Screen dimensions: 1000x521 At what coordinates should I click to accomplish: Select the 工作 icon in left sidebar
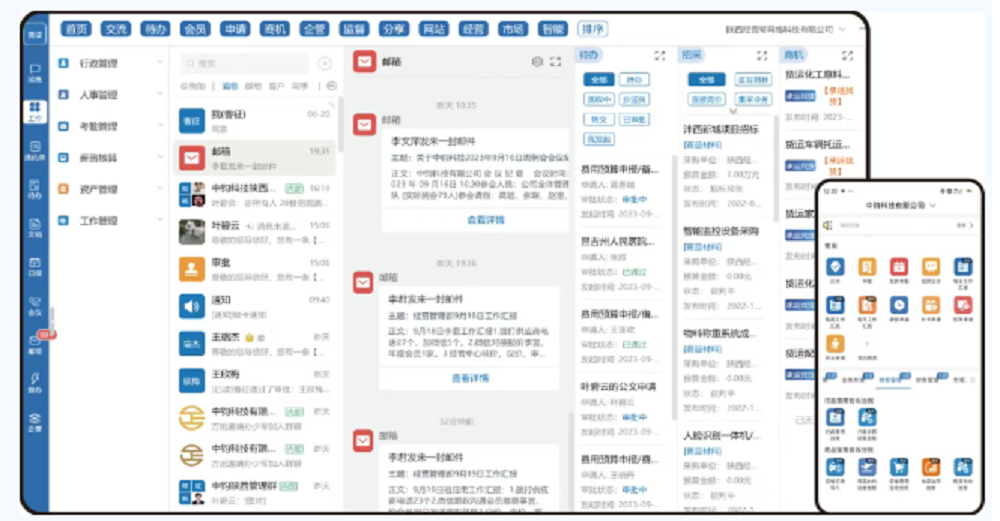(35, 110)
